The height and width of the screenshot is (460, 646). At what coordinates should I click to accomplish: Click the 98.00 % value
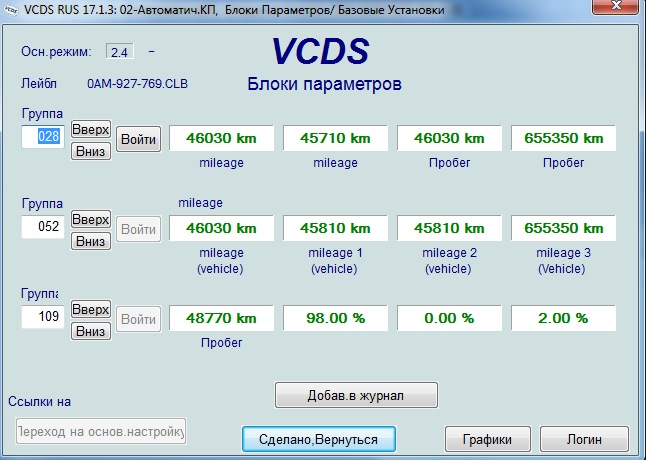[x=335, y=318]
